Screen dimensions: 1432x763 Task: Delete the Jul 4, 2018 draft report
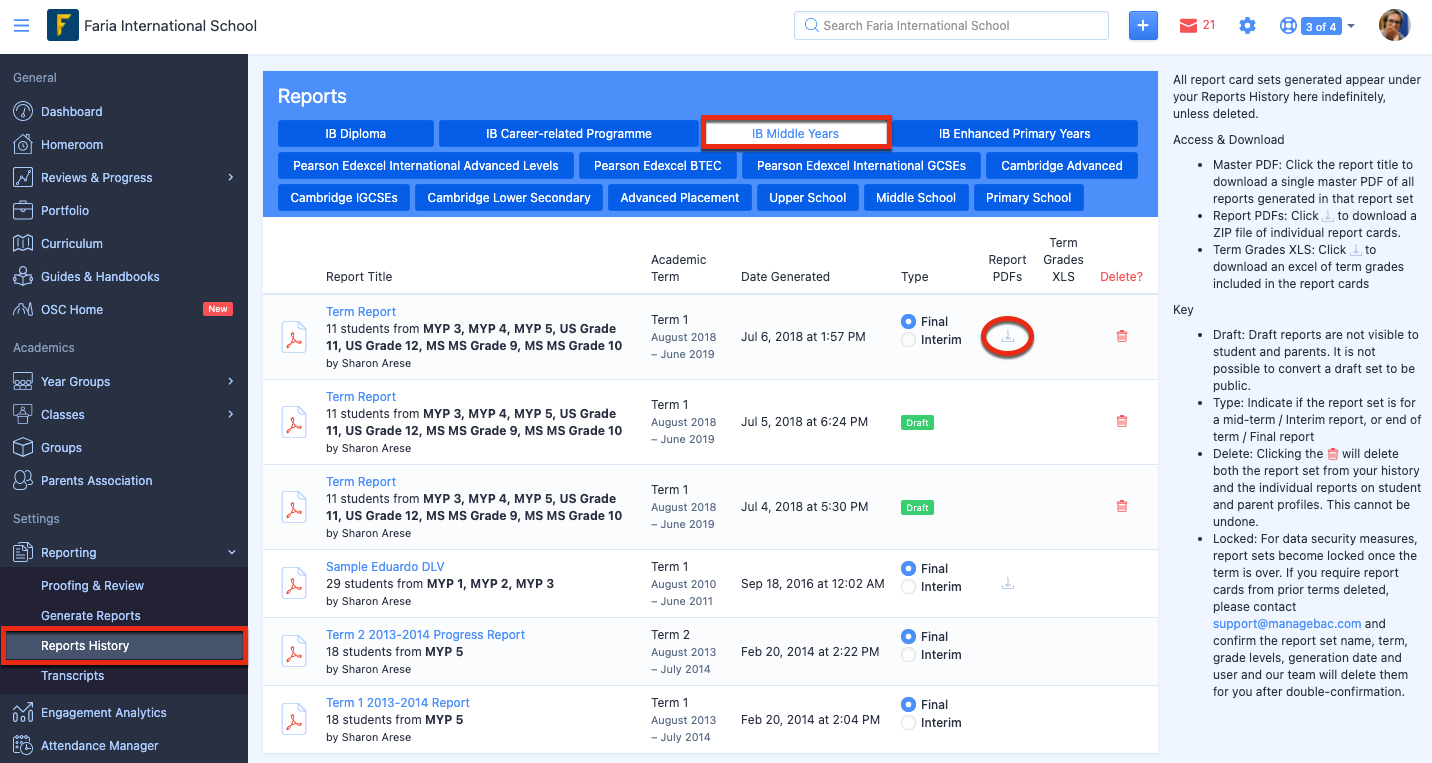(1121, 506)
